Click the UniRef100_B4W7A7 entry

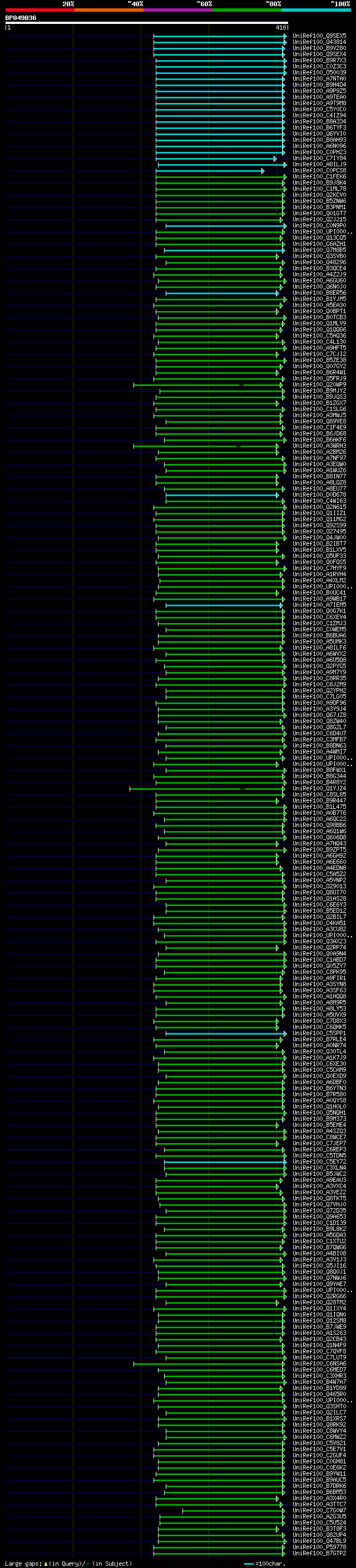coord(319,1382)
